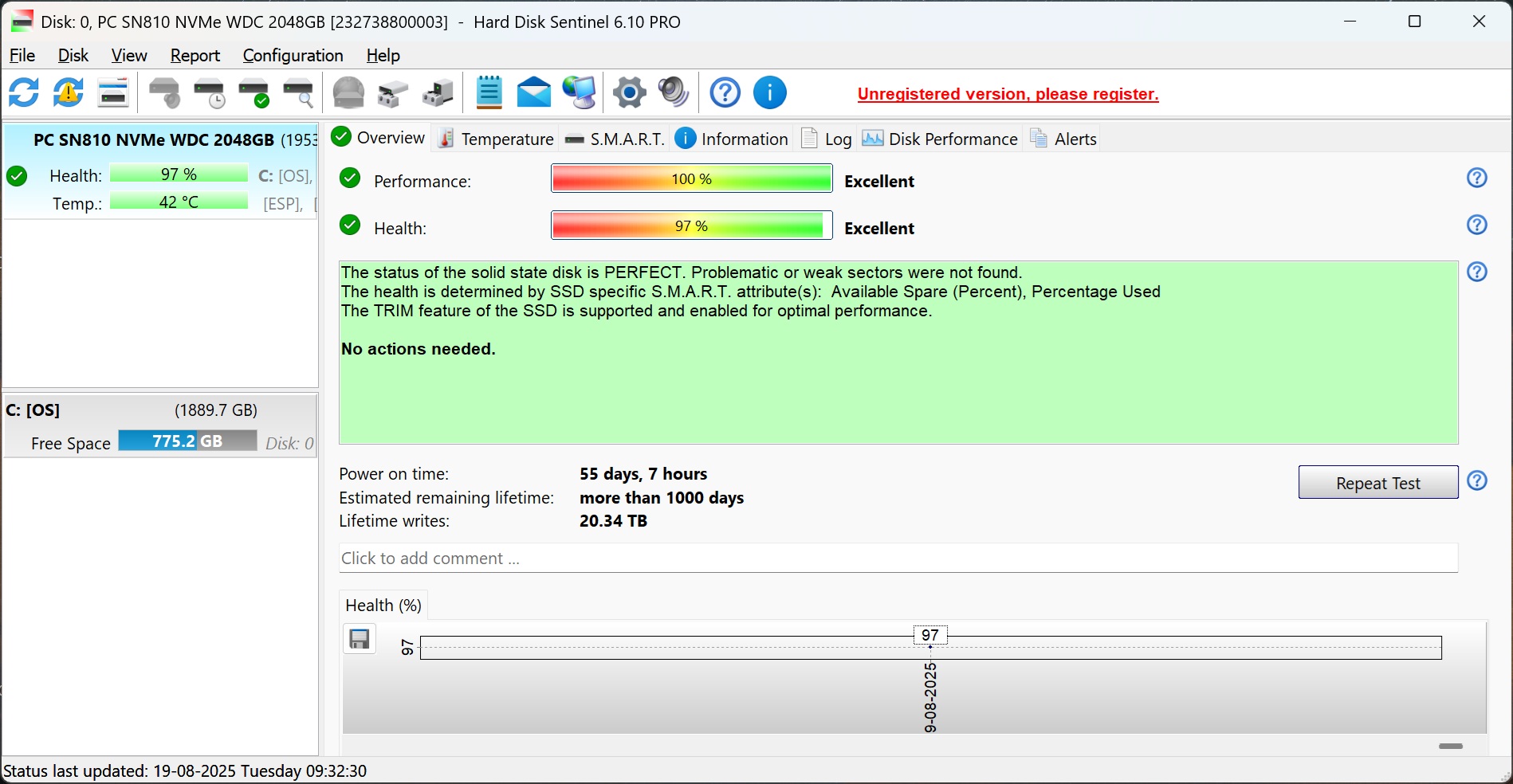The image size is (1513, 784).
Task: Click the green check icon in disk list
Action: tap(17, 175)
